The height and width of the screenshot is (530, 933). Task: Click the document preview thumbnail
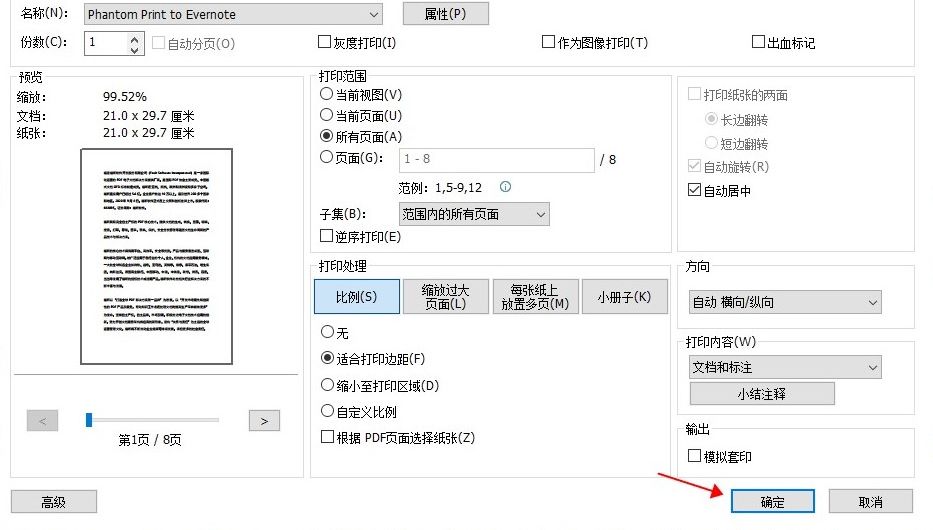coord(156,256)
